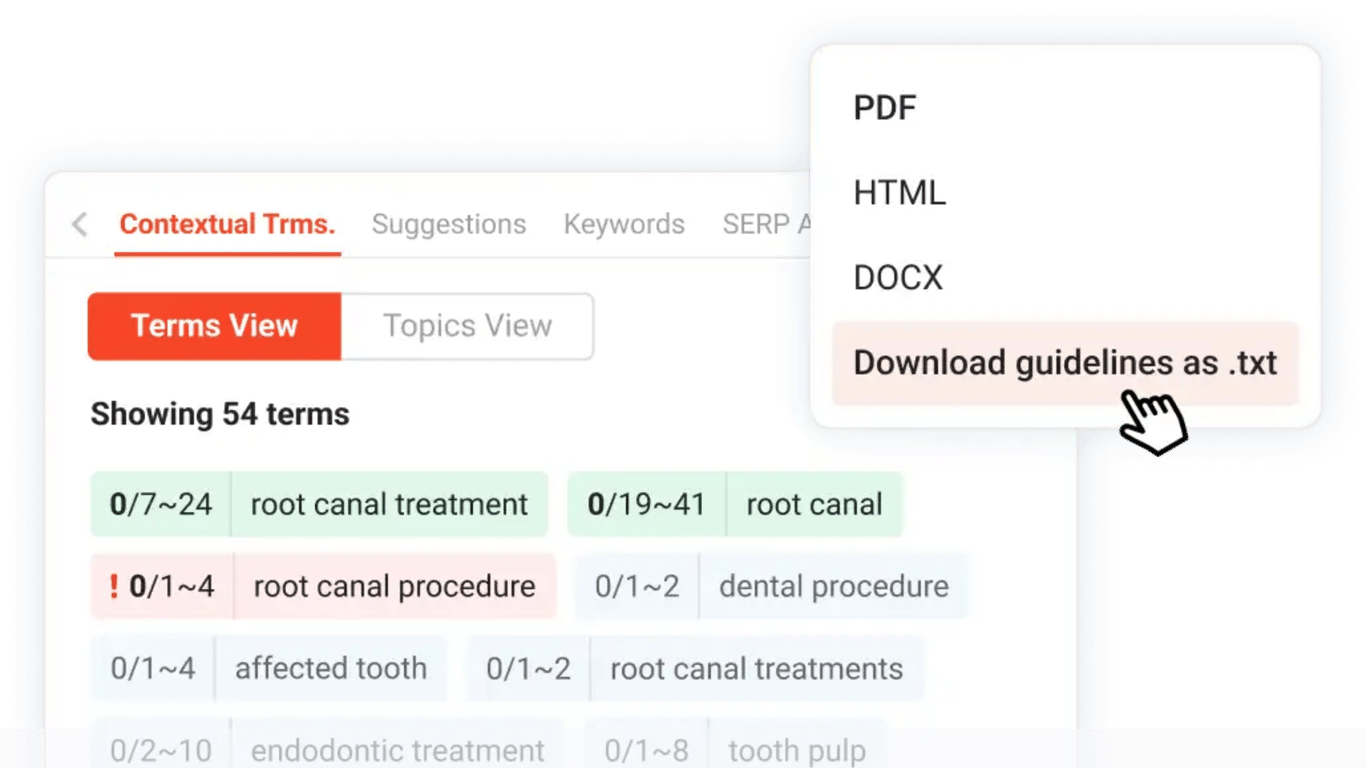Open the Suggestions tab
The height and width of the screenshot is (768, 1366).
point(449,224)
